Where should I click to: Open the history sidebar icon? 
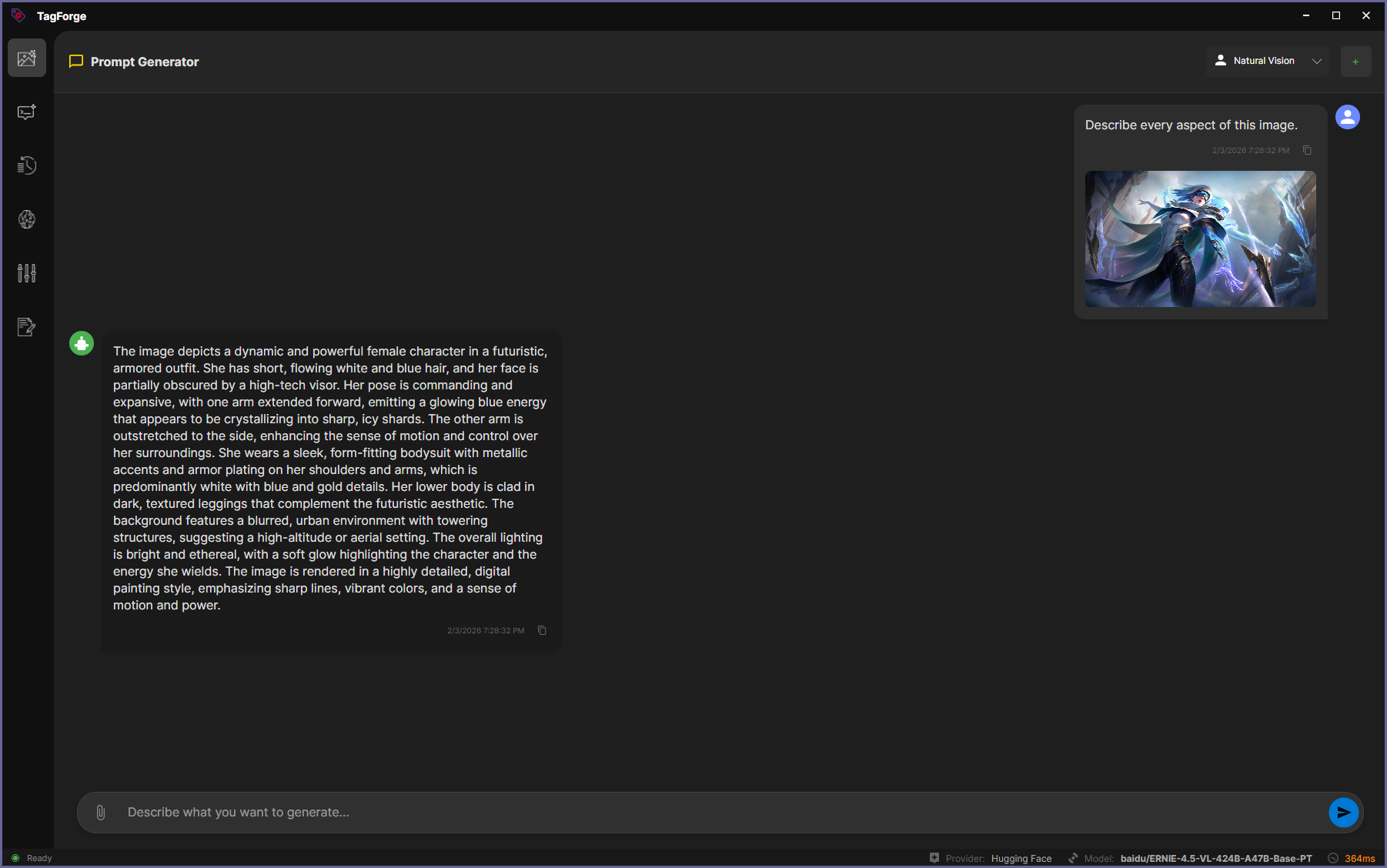(27, 165)
